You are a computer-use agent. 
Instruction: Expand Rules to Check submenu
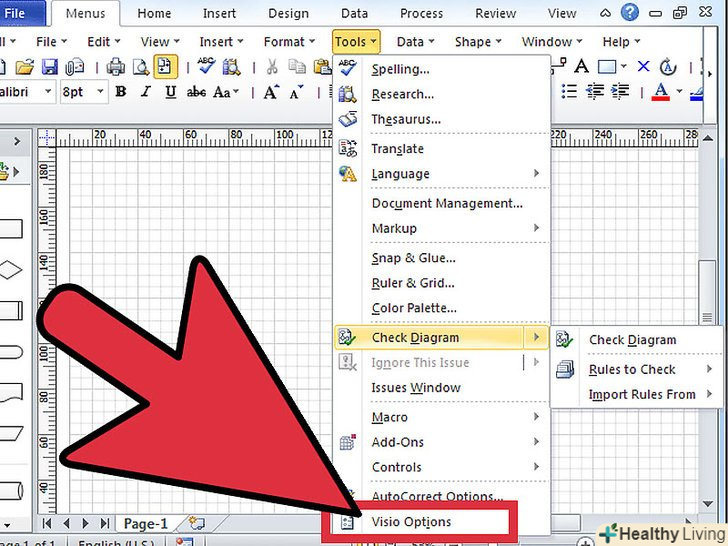click(x=636, y=370)
